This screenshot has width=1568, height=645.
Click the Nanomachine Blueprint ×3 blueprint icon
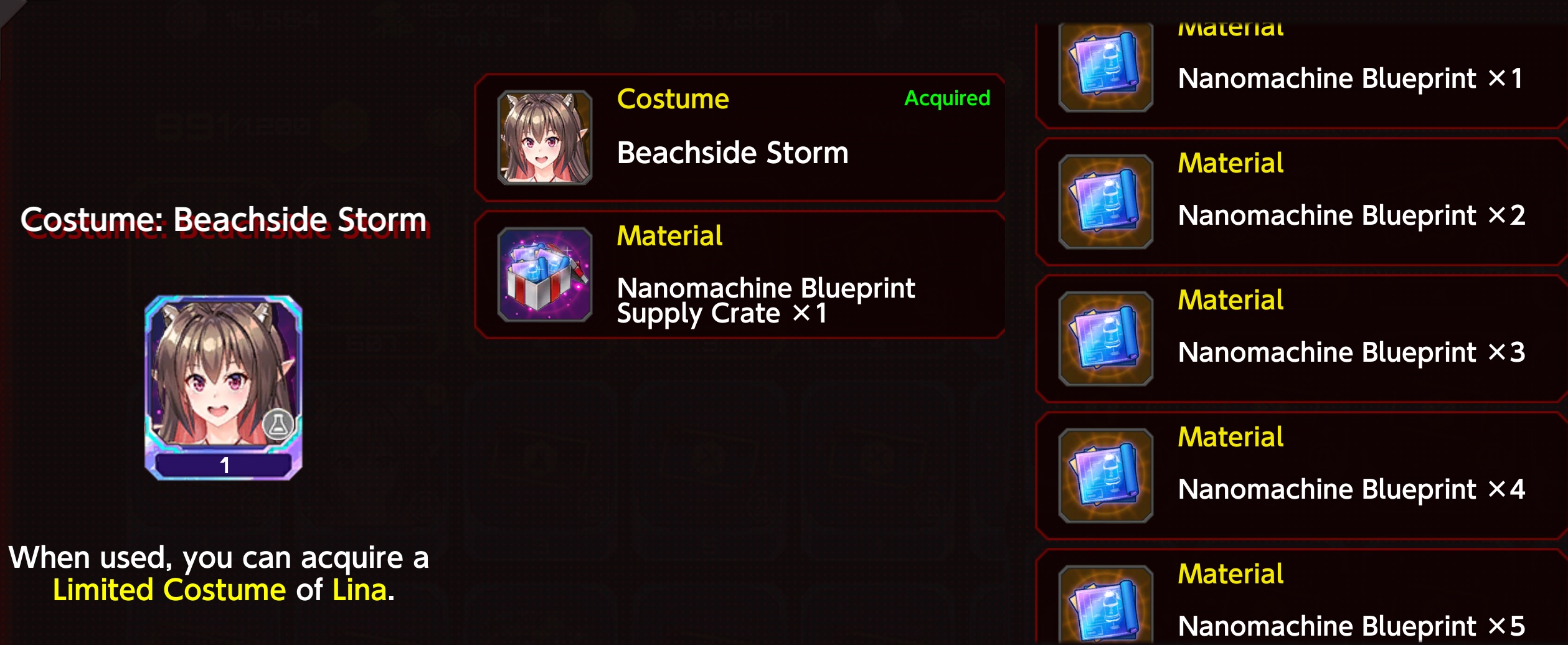coord(1106,339)
